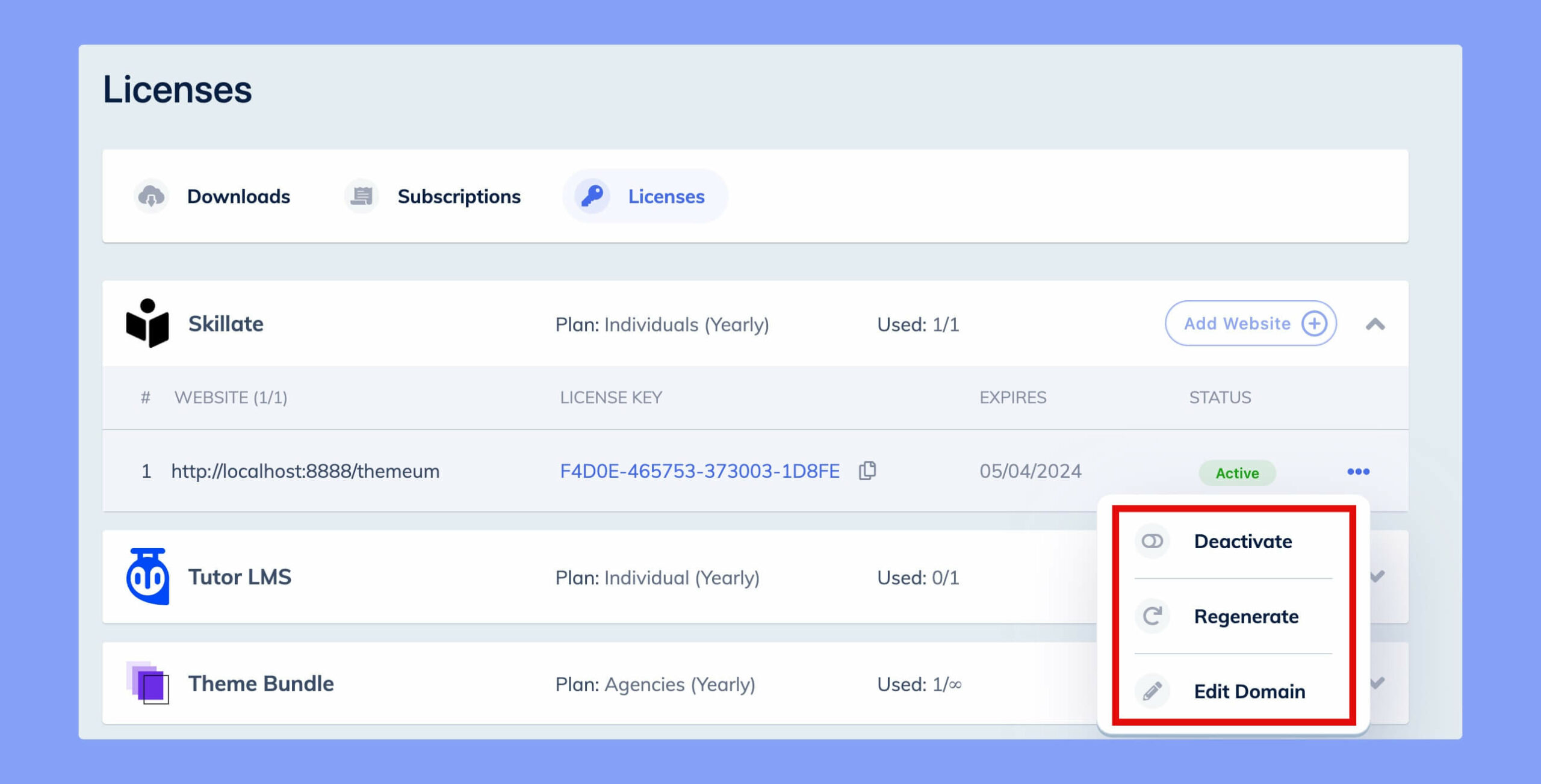The height and width of the screenshot is (784, 1541).
Task: Click the F4D0E-465753-373003-1D8FE license key link
Action: pos(699,471)
